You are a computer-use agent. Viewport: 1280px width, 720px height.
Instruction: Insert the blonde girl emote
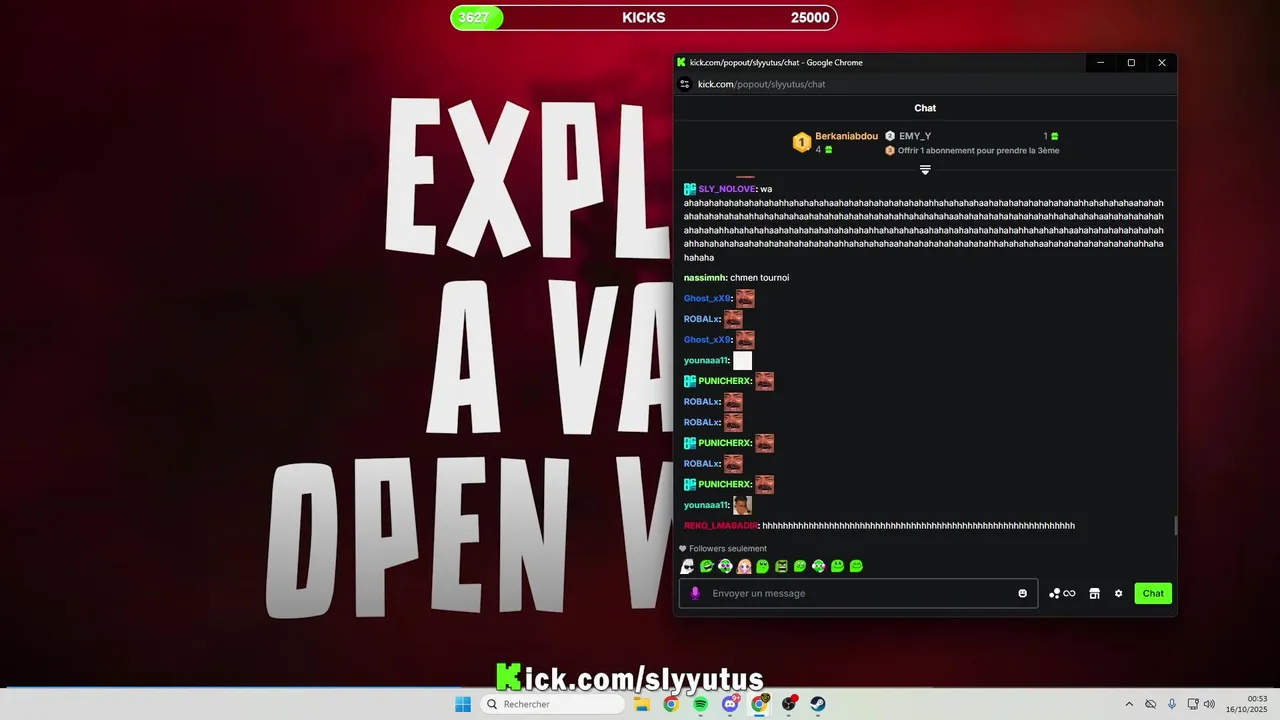point(744,566)
